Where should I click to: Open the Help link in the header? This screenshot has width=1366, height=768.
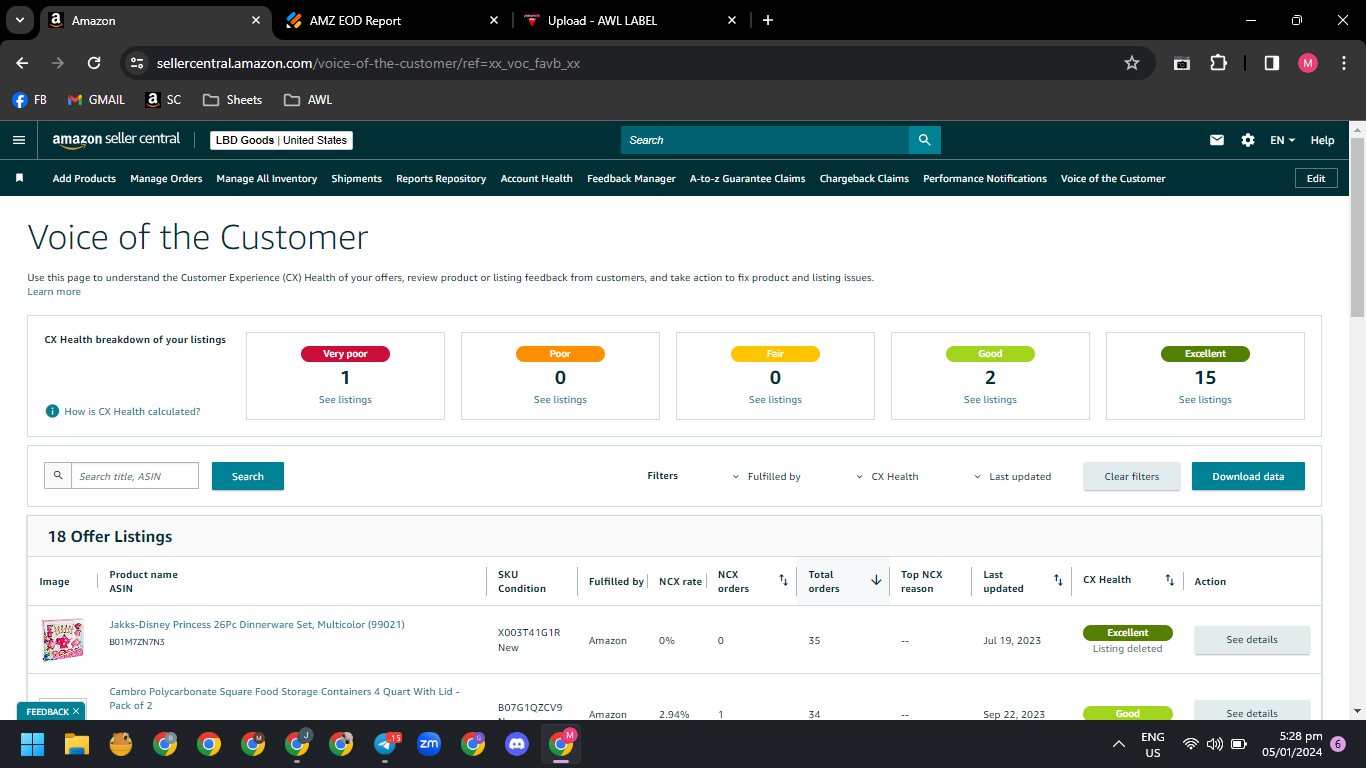tap(1322, 140)
